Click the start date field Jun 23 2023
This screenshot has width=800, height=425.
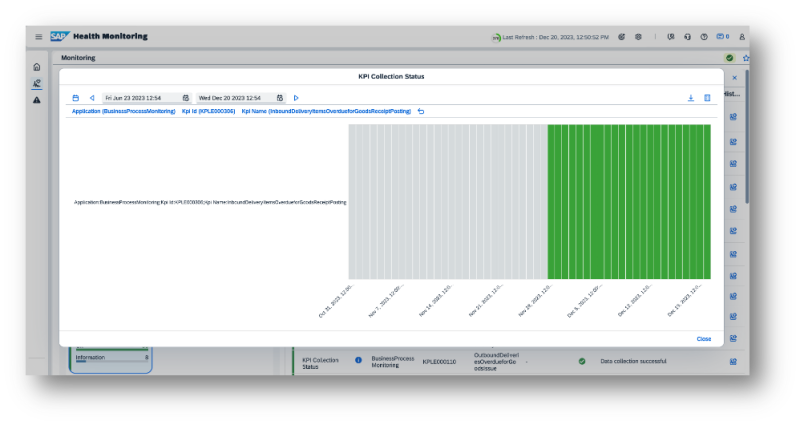pos(140,98)
